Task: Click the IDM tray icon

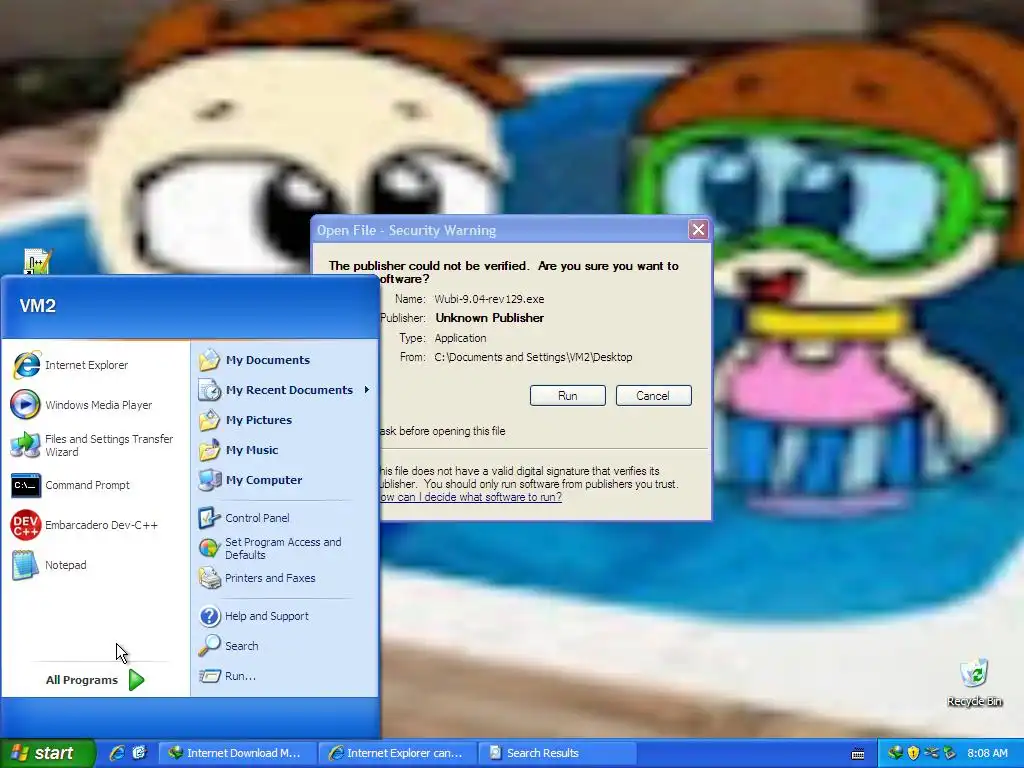Action: [895, 753]
